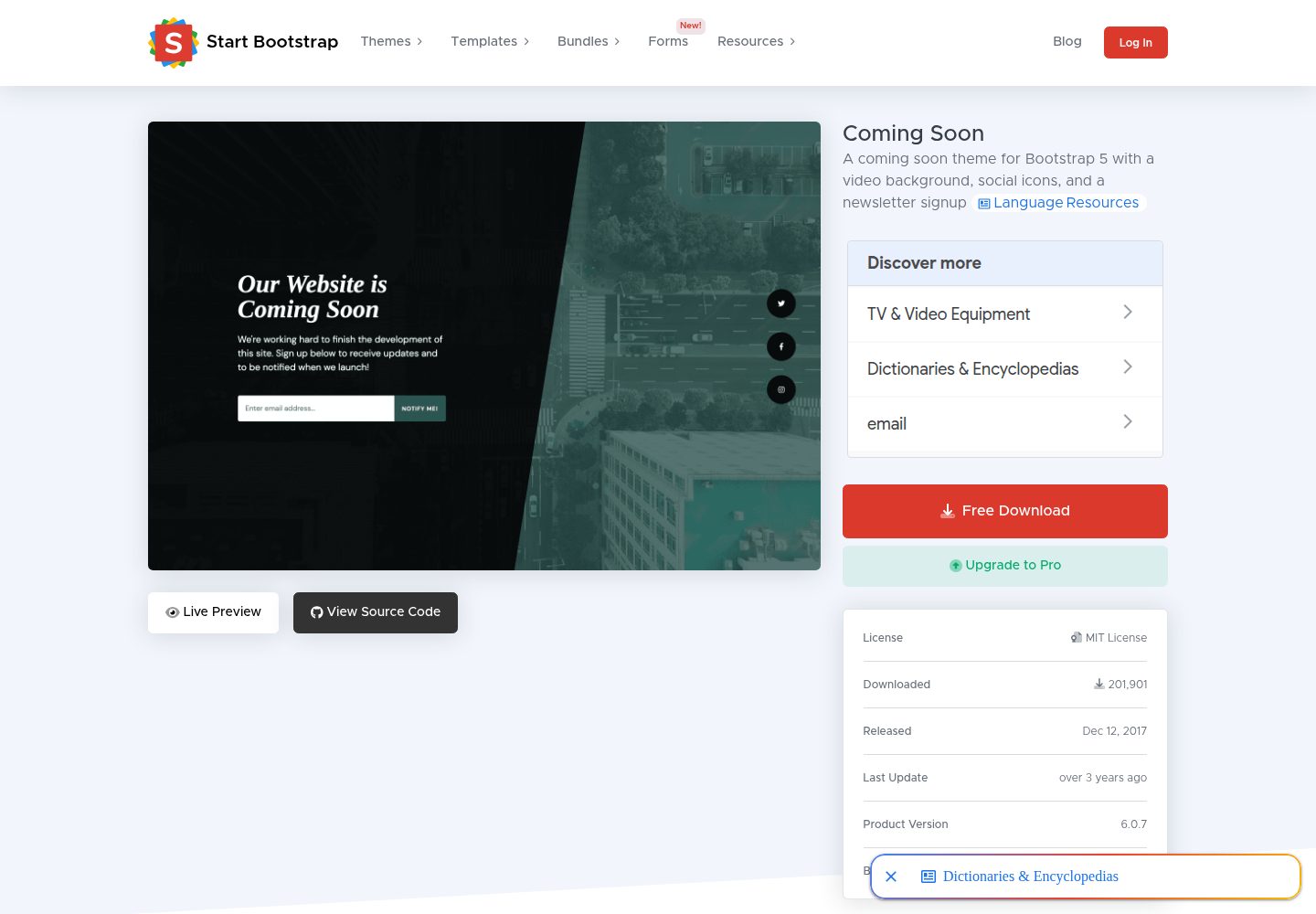Click the 'Dec 12, 2017' release date
1316x914 pixels.
(x=1114, y=731)
